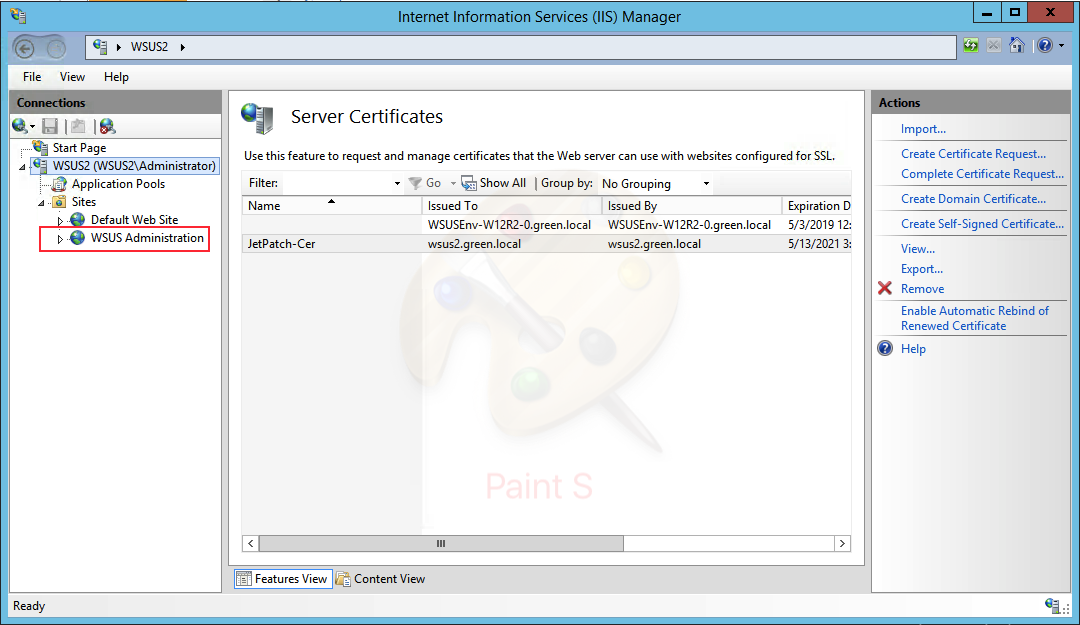Open the Help menu
The image size is (1080, 625).
tap(116, 76)
